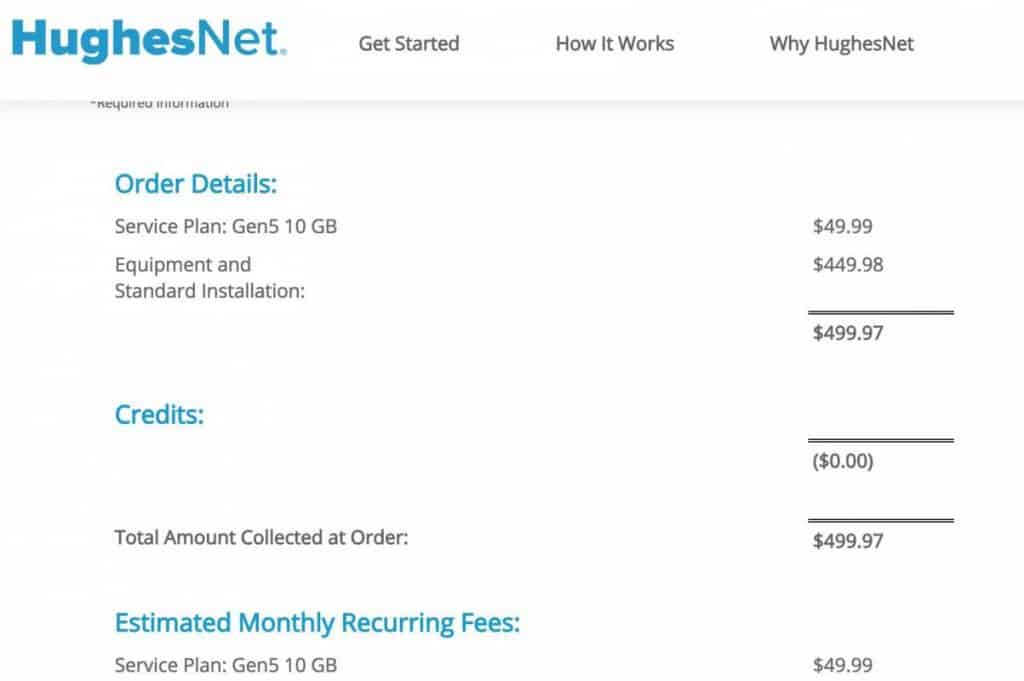Screen dimensions: 1024x681
Task: Open the Get Started menu
Action: pyautogui.click(x=408, y=44)
